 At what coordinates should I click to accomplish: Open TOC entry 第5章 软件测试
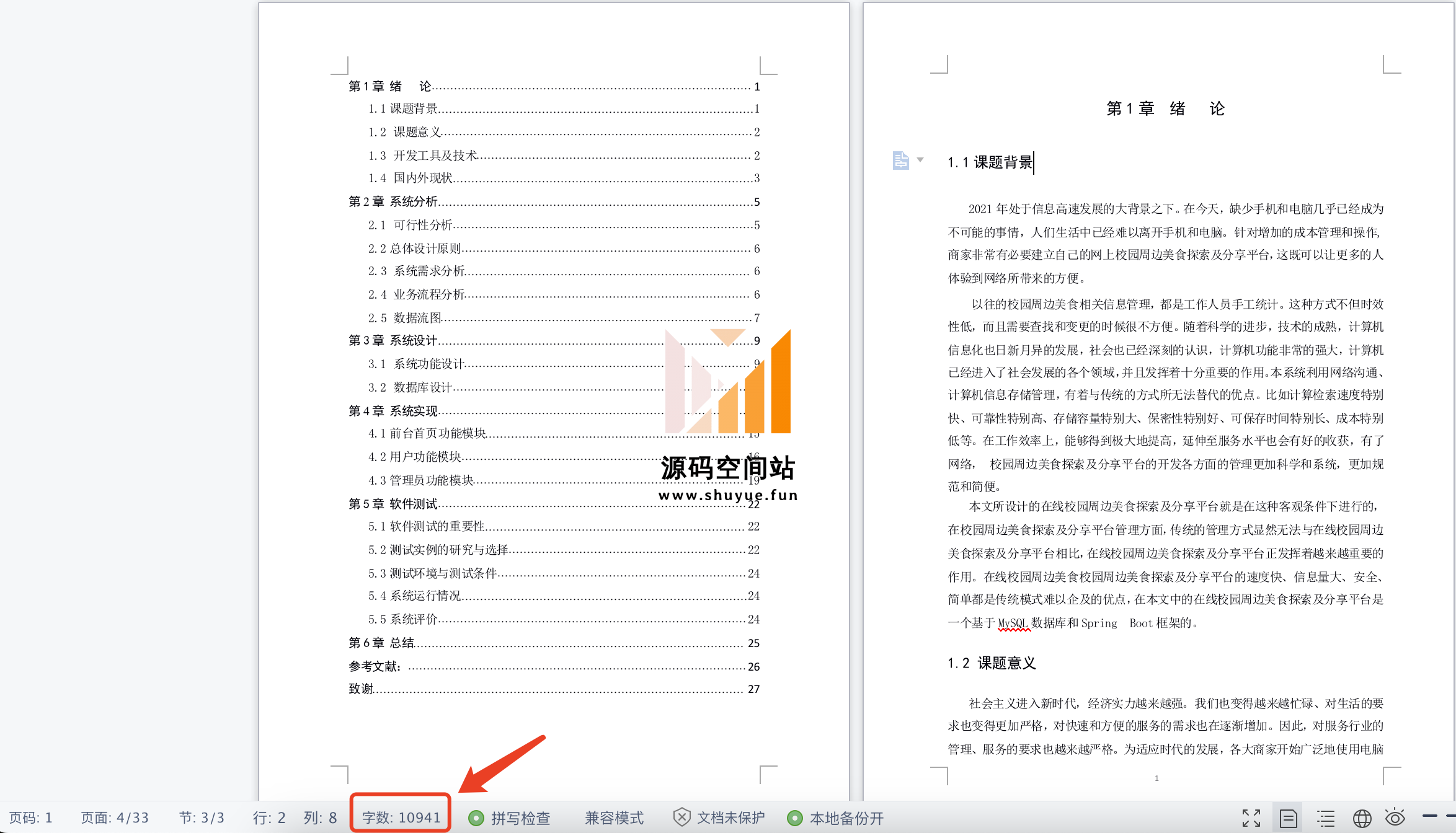554,503
